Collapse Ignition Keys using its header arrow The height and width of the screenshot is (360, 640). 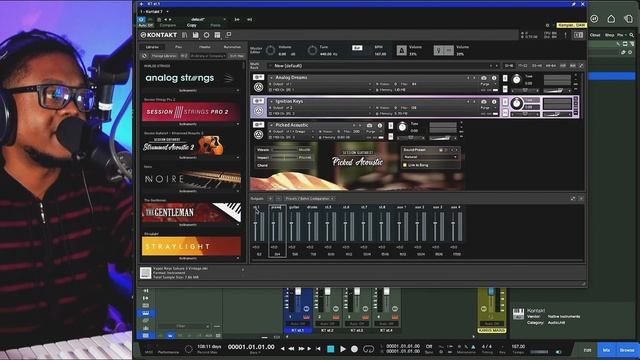coord(271,101)
